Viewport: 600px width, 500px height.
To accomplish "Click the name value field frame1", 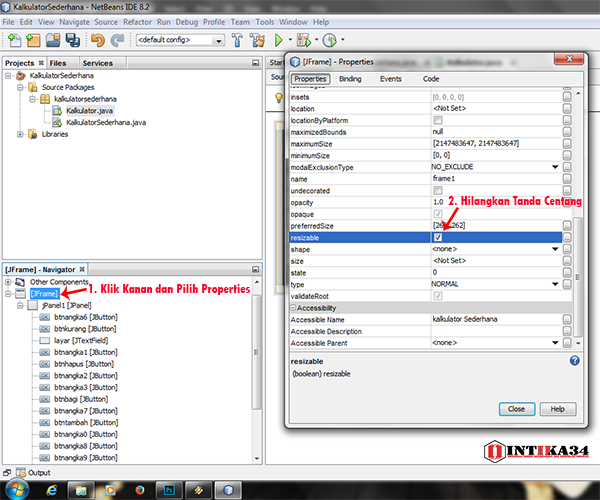I will [496, 179].
